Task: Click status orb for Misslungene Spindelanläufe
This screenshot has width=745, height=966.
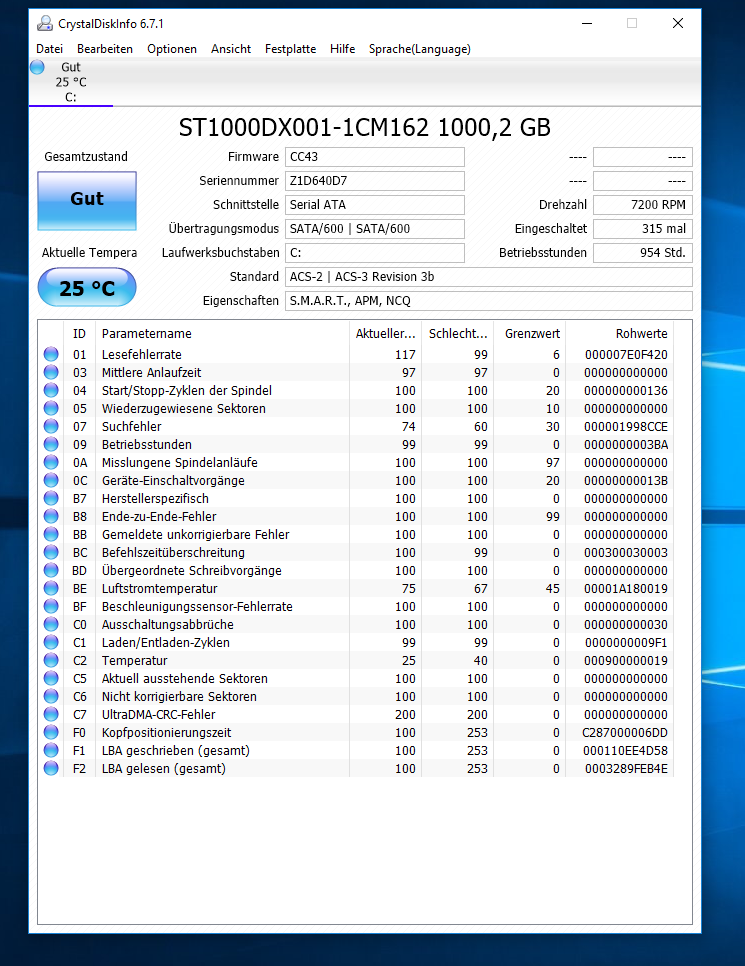Action: pyautogui.click(x=51, y=462)
